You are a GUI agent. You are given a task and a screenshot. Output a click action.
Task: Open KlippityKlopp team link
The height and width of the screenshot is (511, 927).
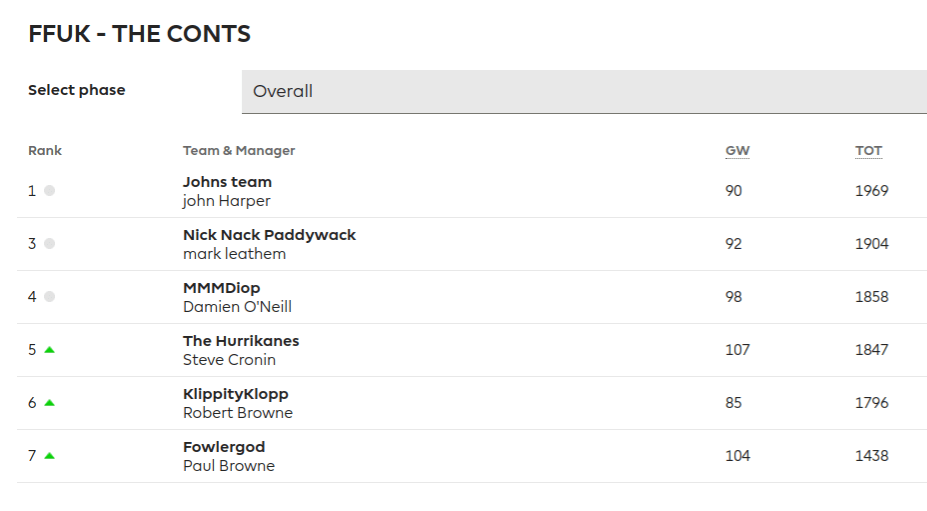click(x=235, y=394)
